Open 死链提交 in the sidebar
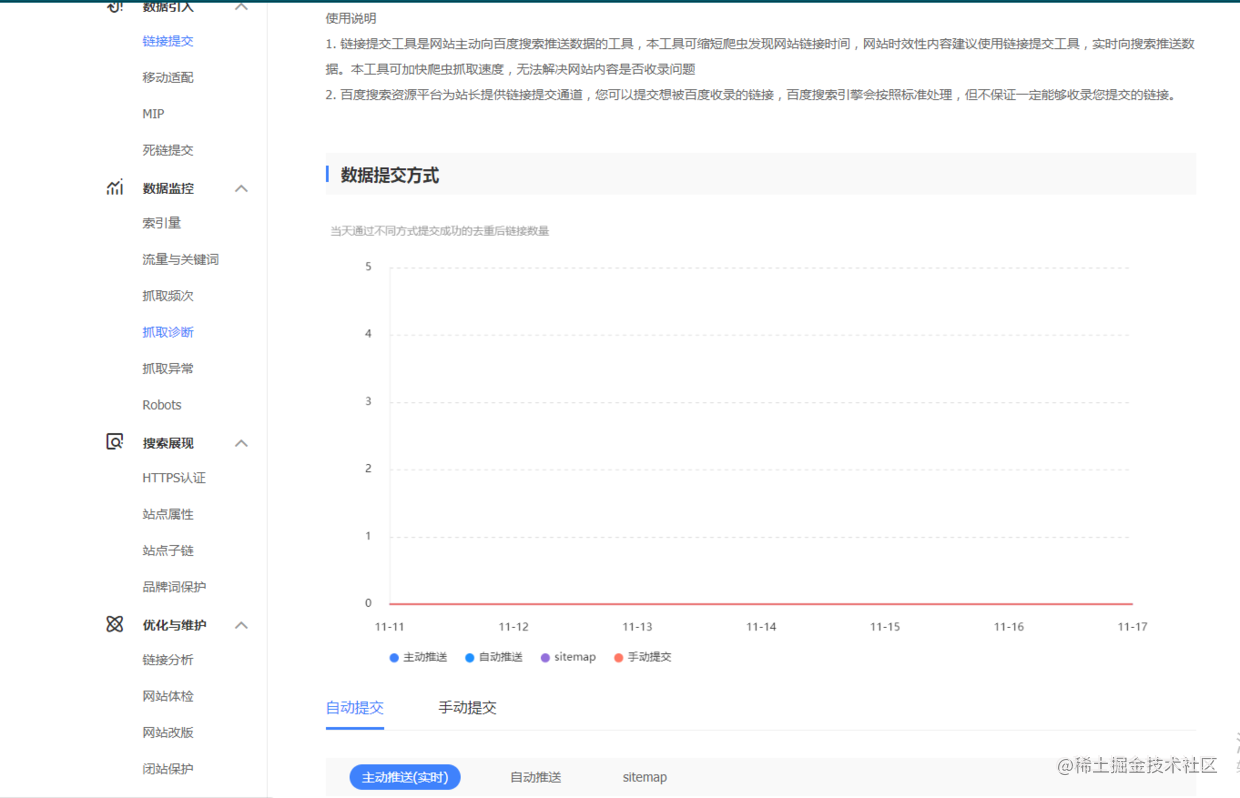Viewport: 1240px width, 798px height. click(x=168, y=150)
